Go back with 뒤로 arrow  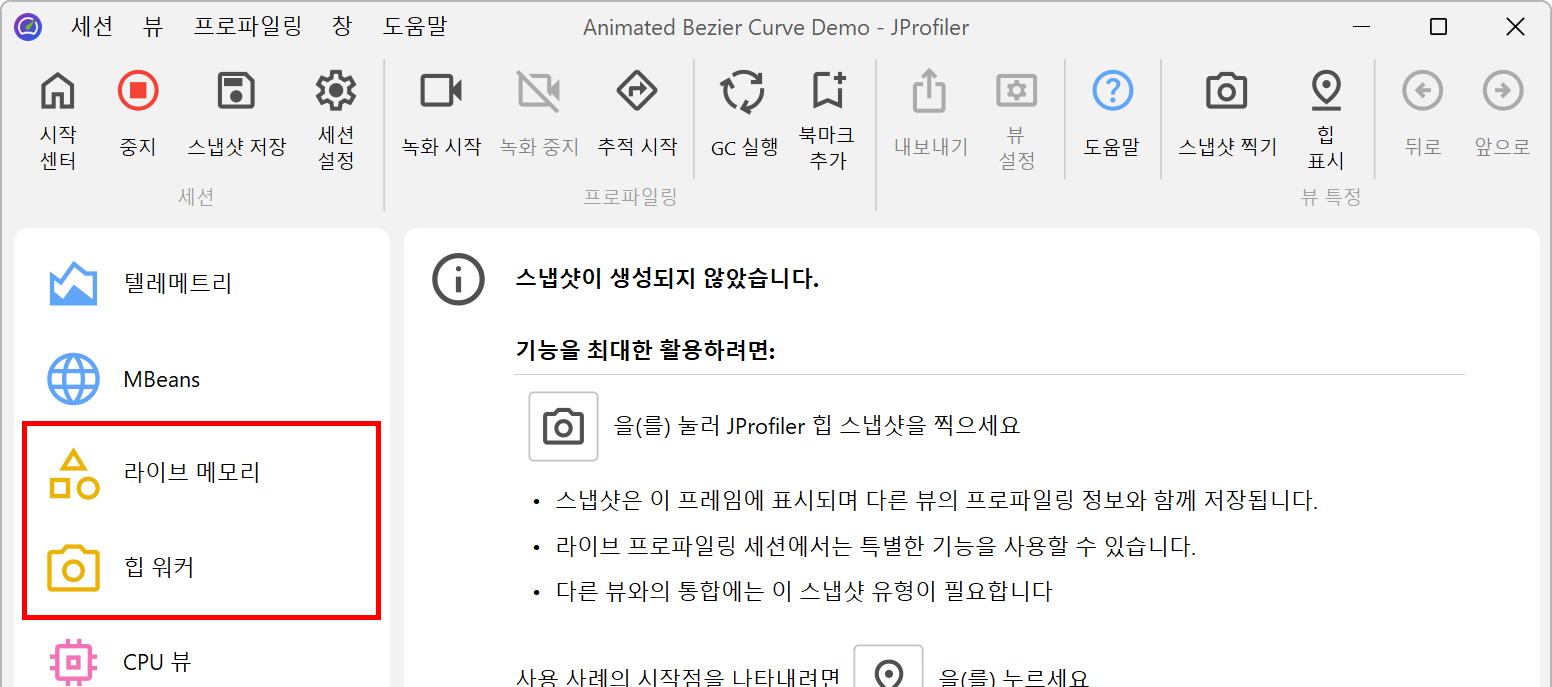[x=1422, y=91]
